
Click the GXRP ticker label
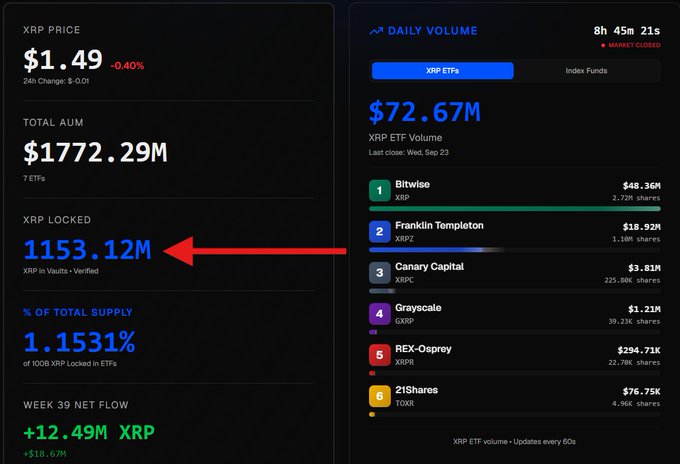(x=404, y=321)
